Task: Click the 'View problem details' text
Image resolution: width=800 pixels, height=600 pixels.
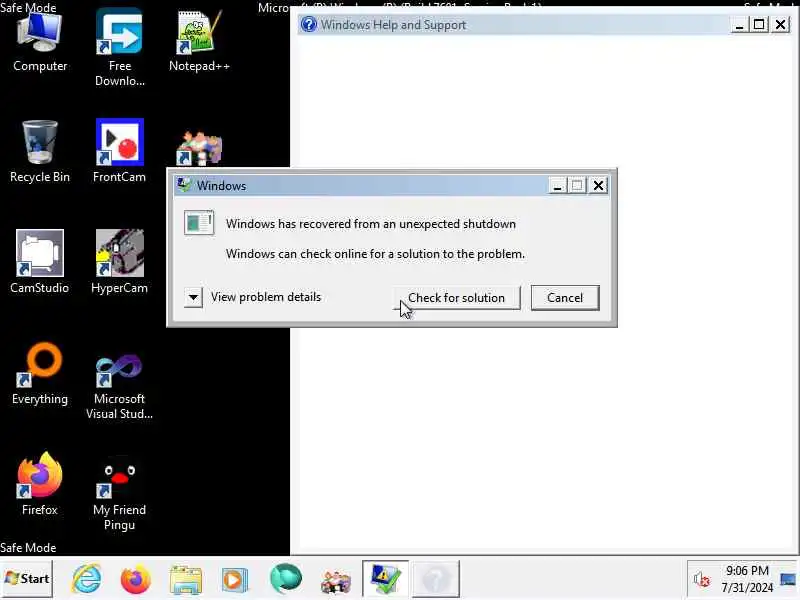Action: point(266,297)
